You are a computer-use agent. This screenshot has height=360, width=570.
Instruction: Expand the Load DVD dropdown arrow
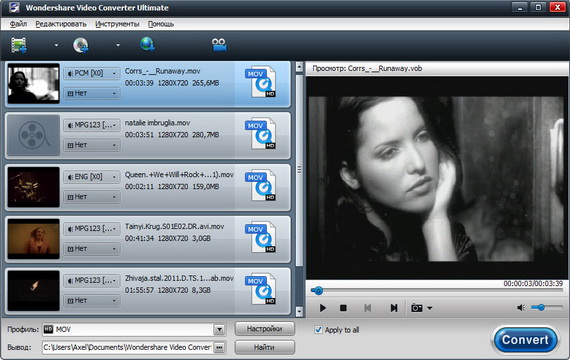[118, 45]
